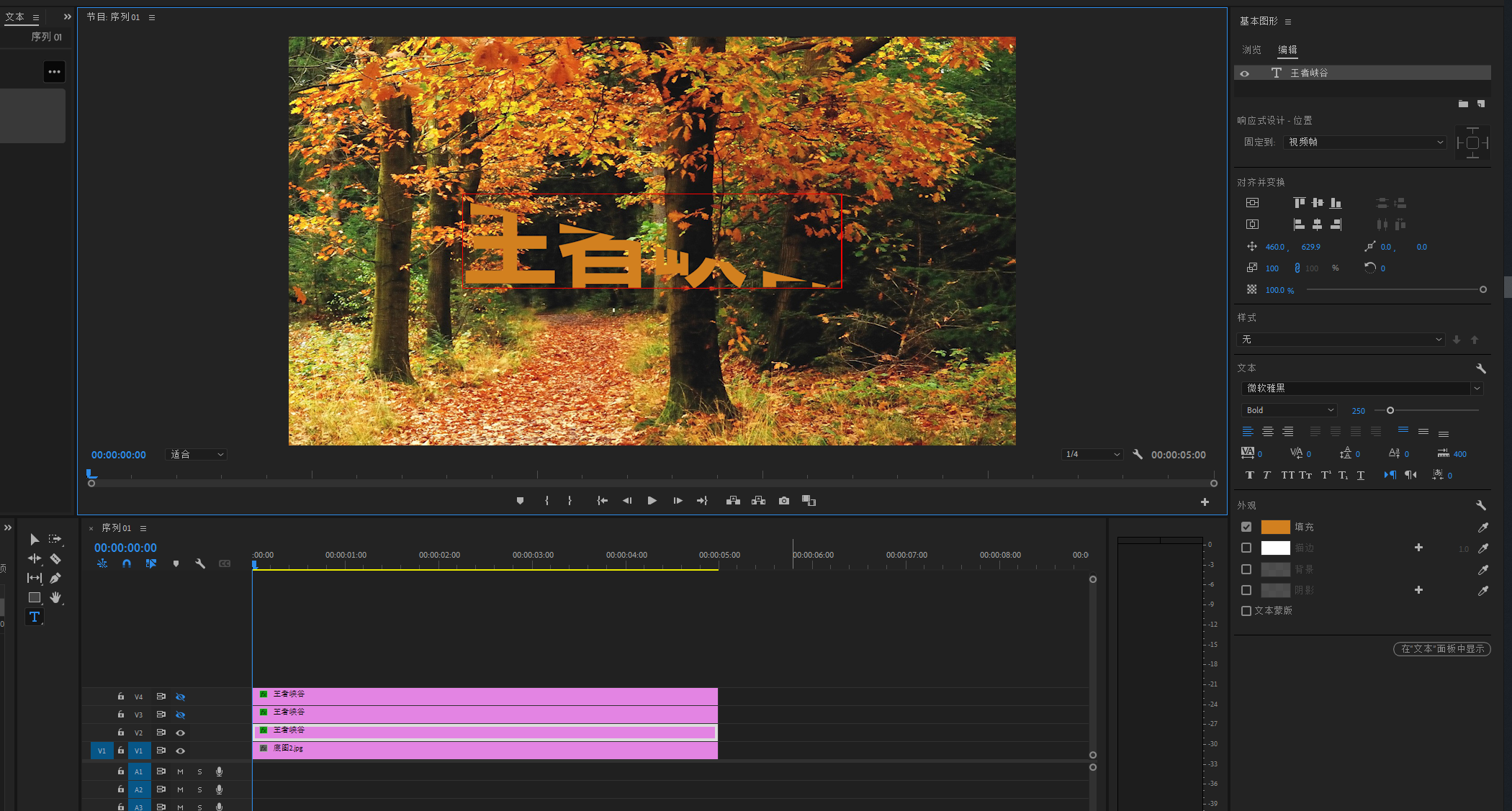
Task: Select the Razor tool
Action: (x=55, y=558)
